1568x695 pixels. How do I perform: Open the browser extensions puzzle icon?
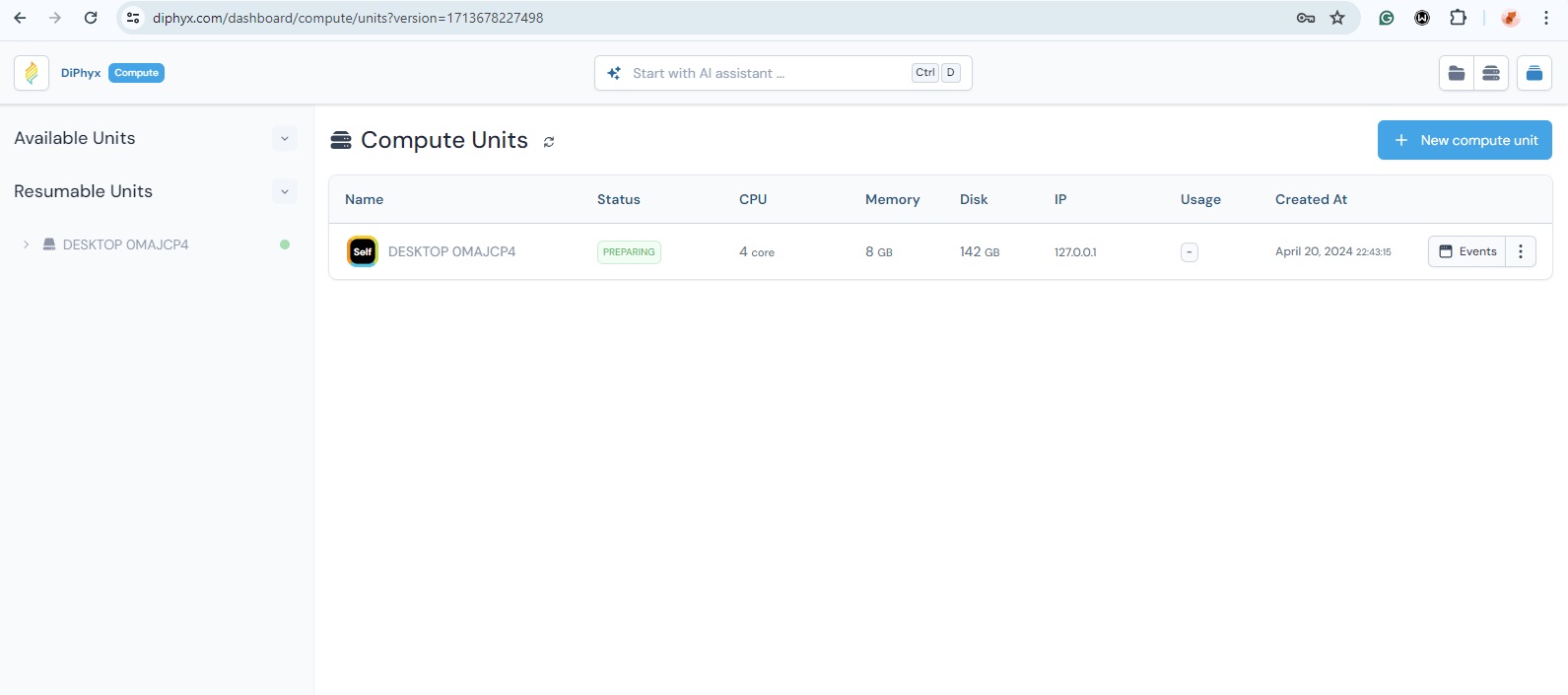point(1458,18)
